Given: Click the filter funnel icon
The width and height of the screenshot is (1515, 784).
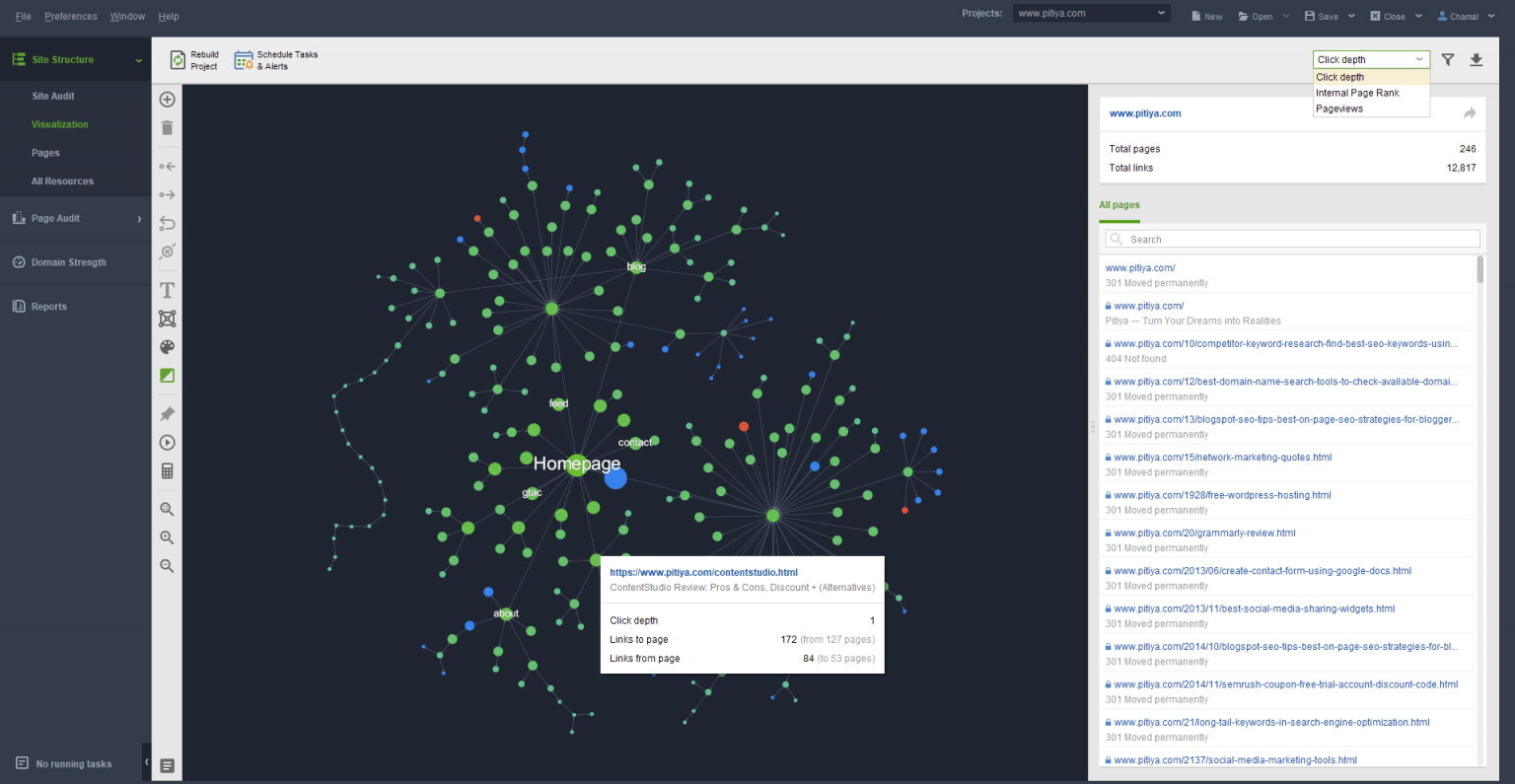Looking at the screenshot, I should point(1448,59).
